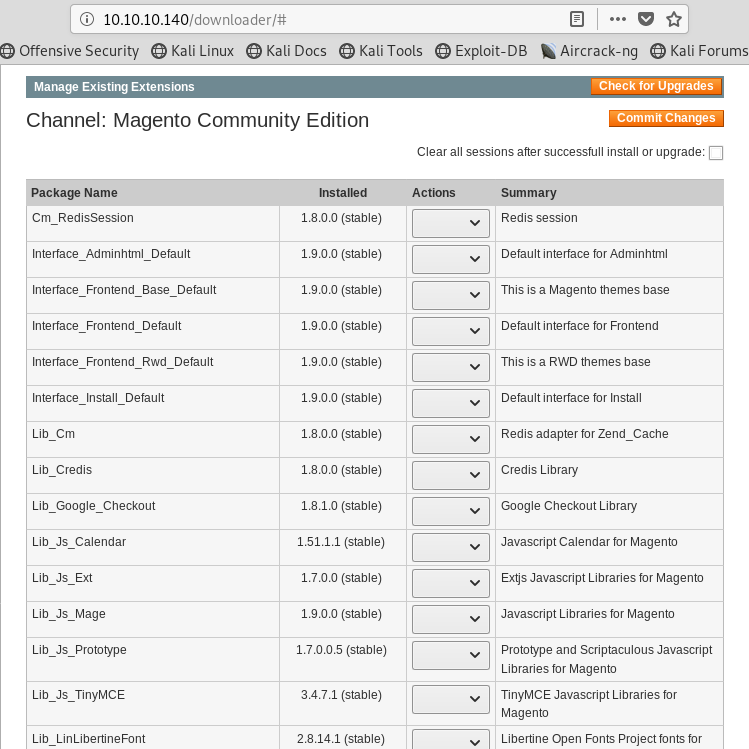Open Aircrack-ng bookmark

589,51
